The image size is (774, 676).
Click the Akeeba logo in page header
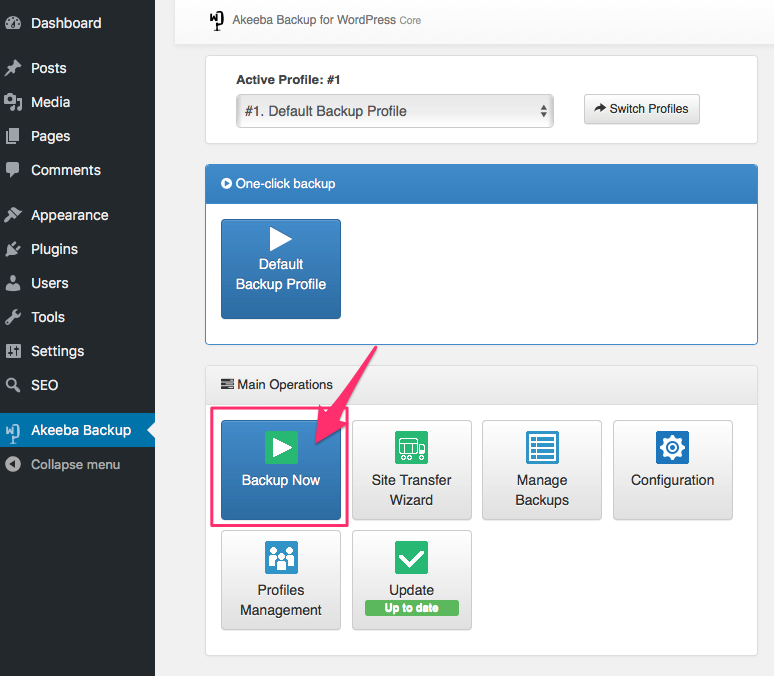[217, 21]
